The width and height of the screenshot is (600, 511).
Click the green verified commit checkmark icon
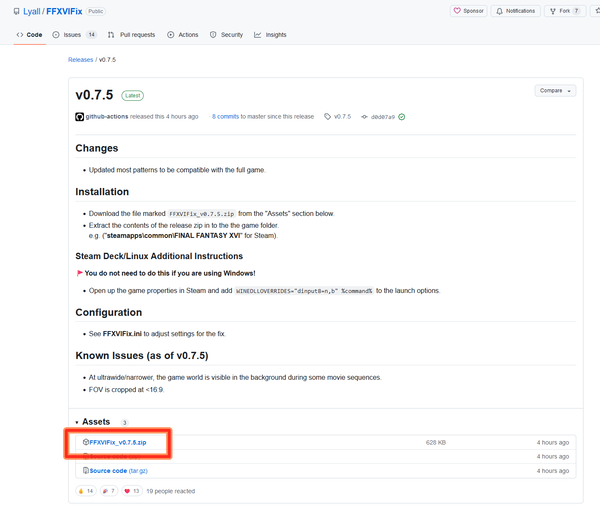[x=402, y=116]
